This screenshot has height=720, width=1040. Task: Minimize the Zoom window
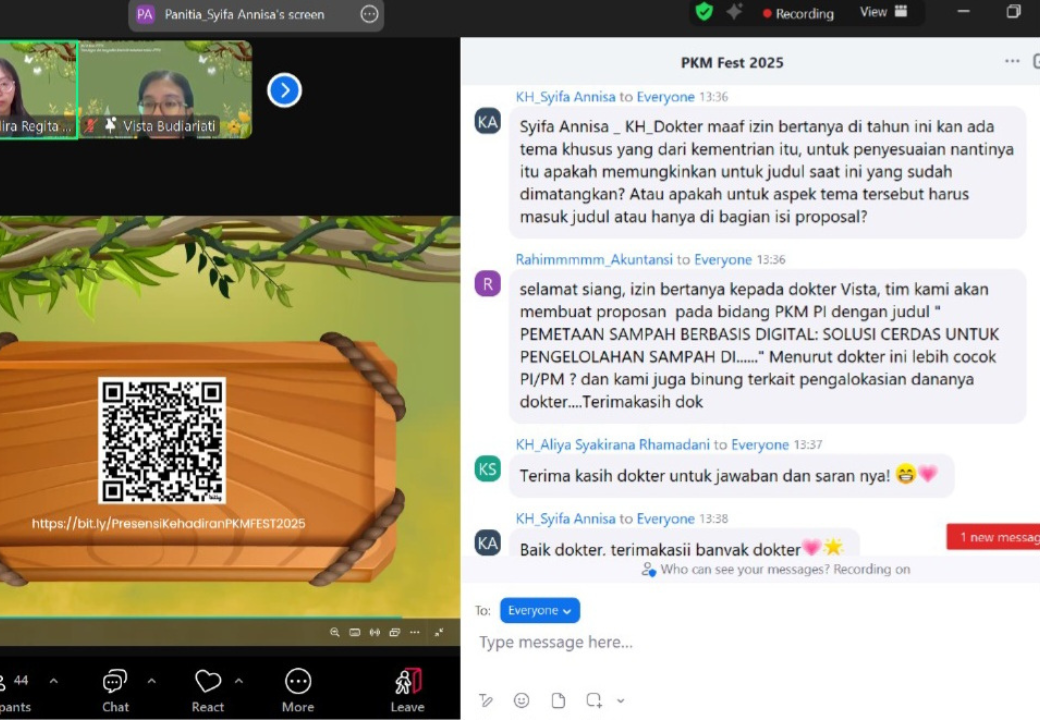click(963, 11)
